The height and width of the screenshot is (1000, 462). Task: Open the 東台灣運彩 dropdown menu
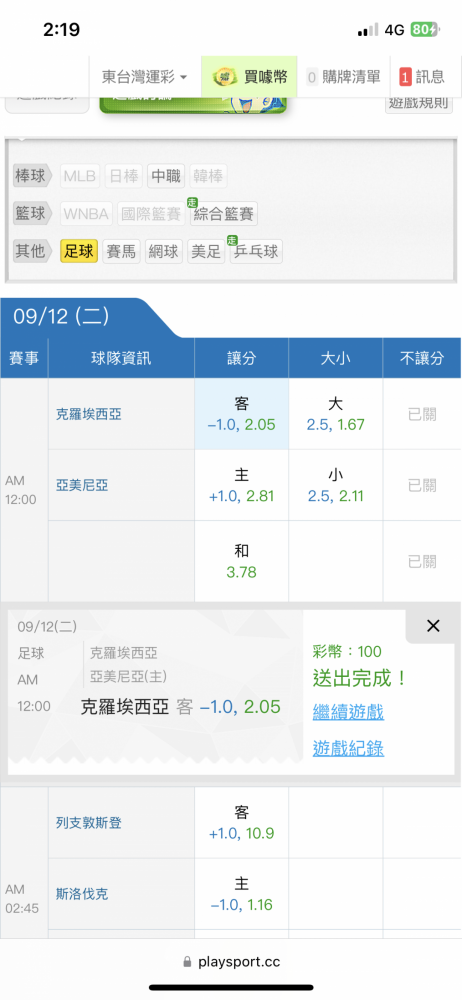[145, 77]
